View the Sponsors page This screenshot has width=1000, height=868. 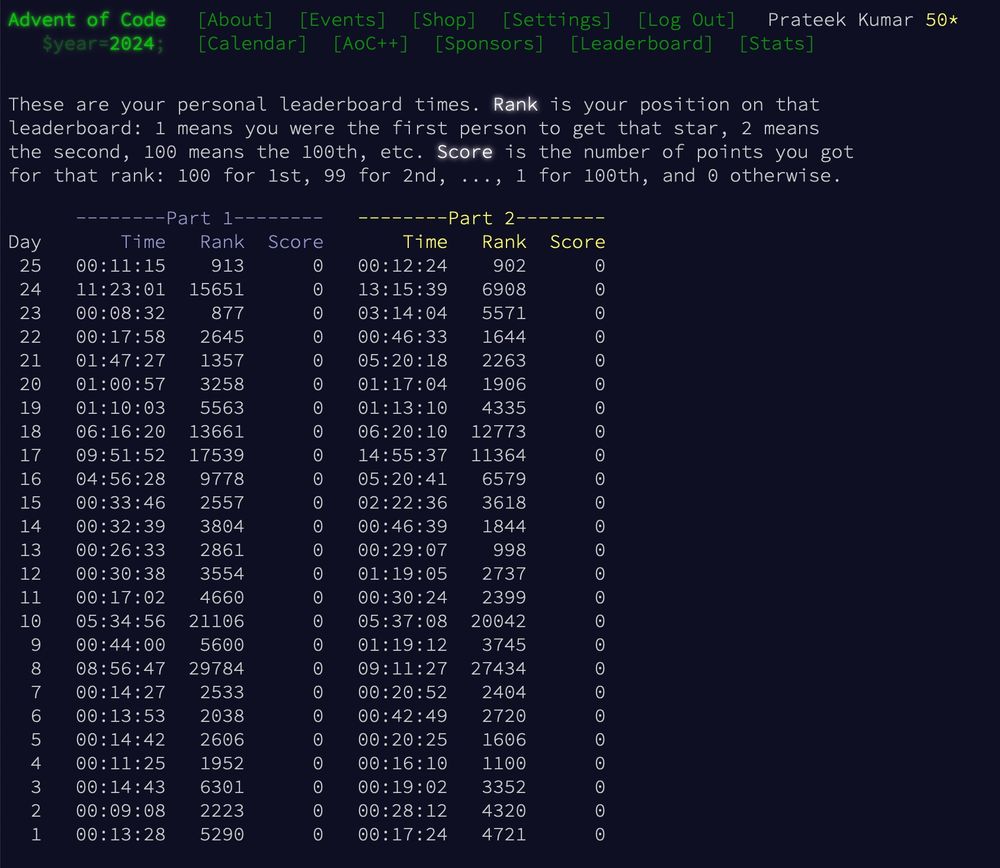489,43
